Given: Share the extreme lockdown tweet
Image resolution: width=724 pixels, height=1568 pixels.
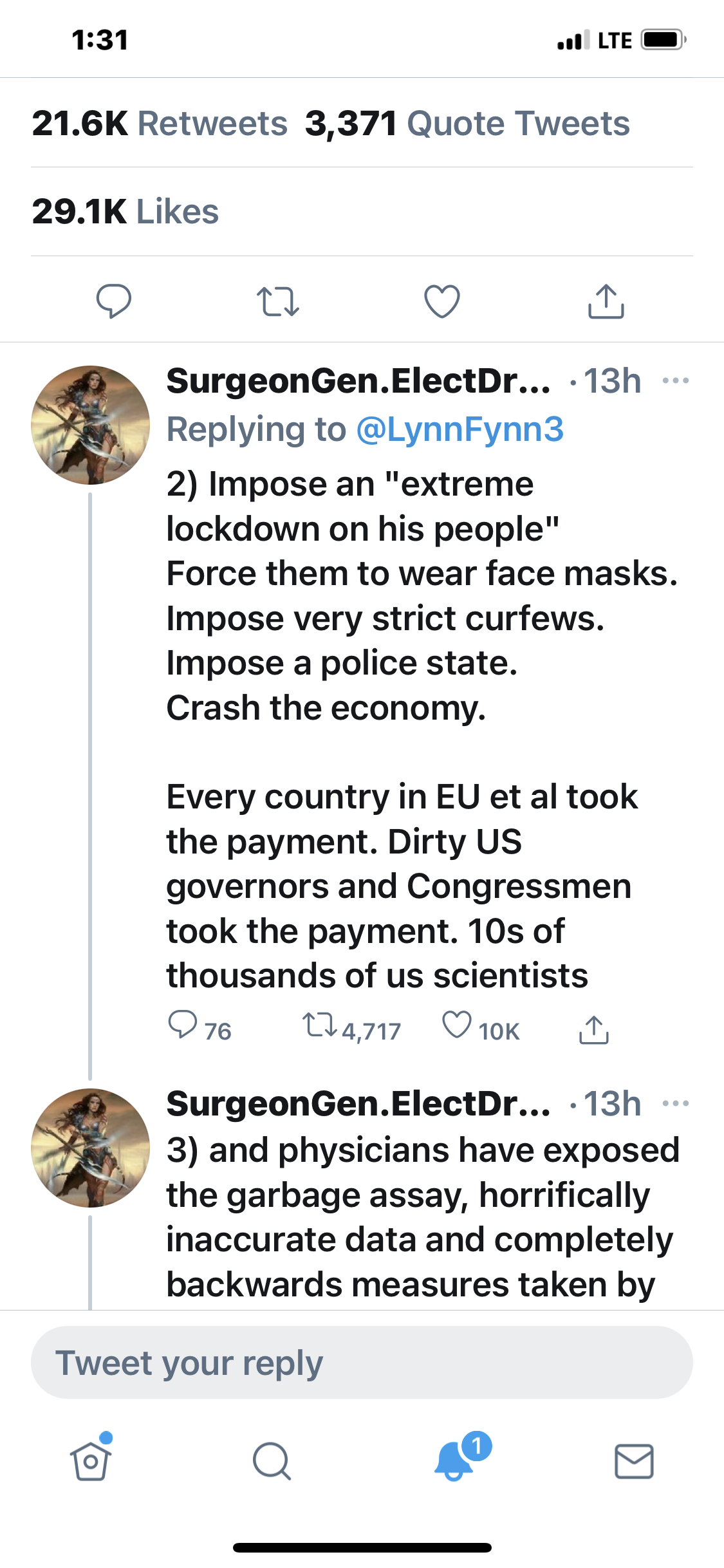Looking at the screenshot, I should (x=593, y=1029).
